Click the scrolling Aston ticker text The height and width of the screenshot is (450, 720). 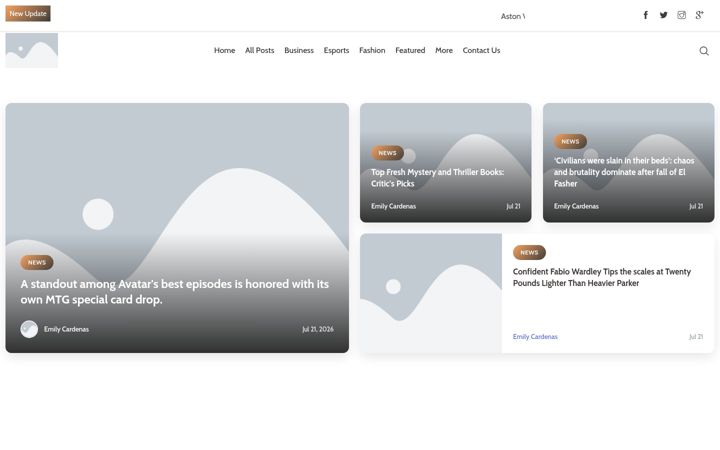tap(513, 16)
